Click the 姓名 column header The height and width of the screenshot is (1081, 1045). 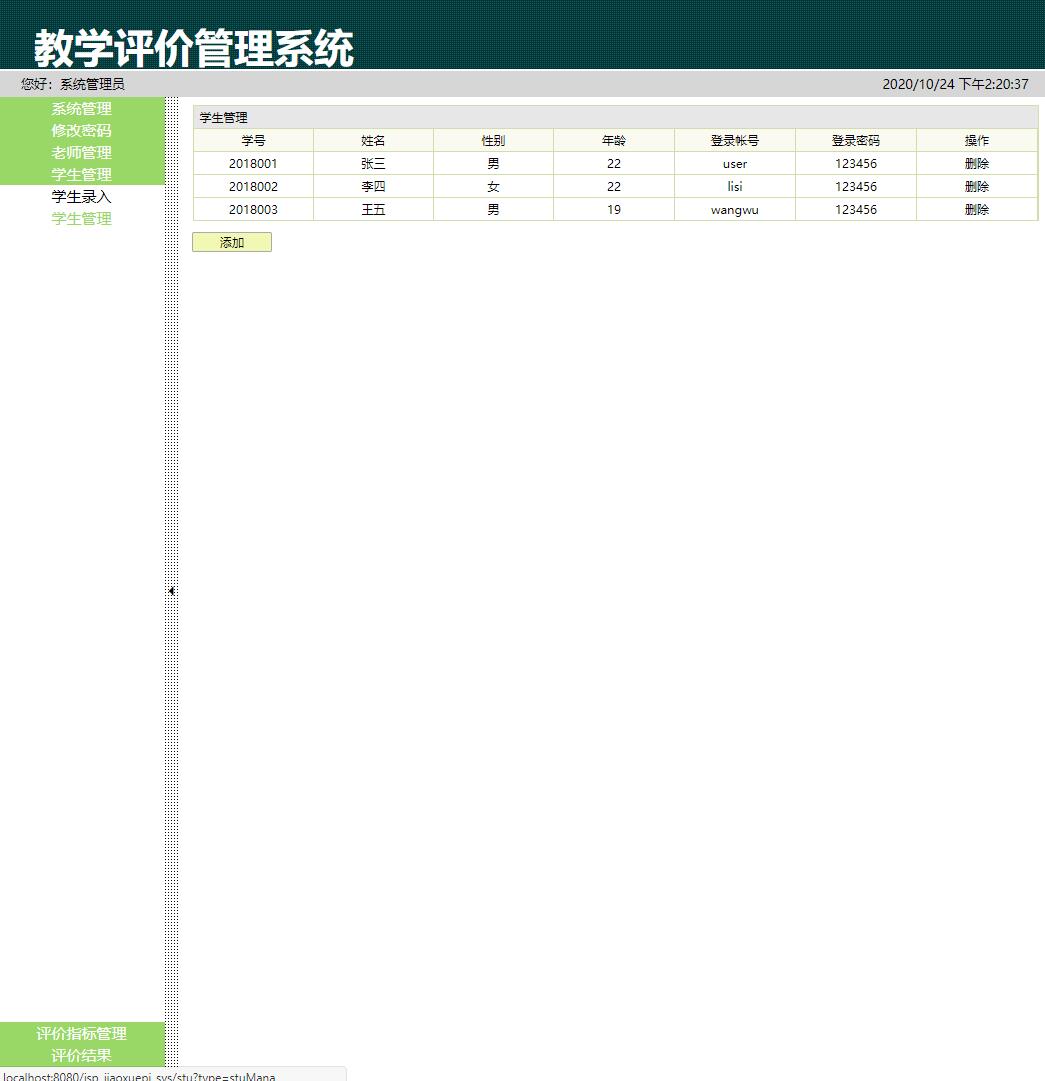373,140
